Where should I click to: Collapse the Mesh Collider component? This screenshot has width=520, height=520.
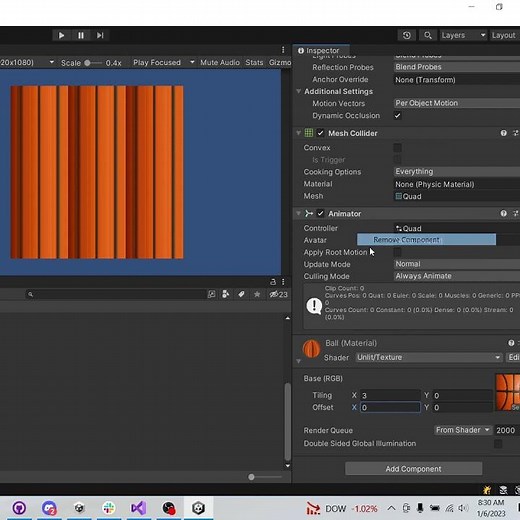pos(299,133)
